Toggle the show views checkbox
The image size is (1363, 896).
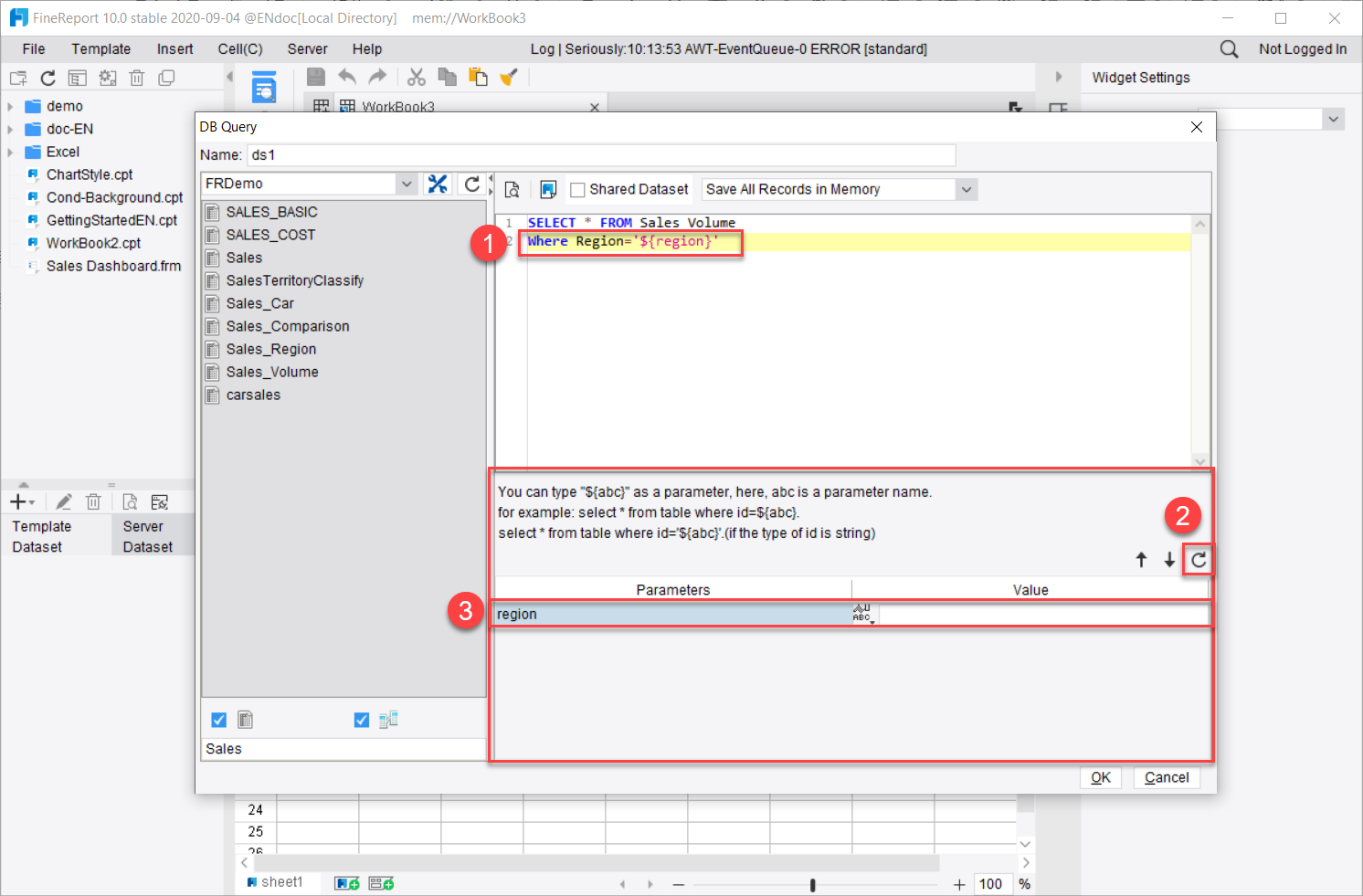(x=362, y=720)
